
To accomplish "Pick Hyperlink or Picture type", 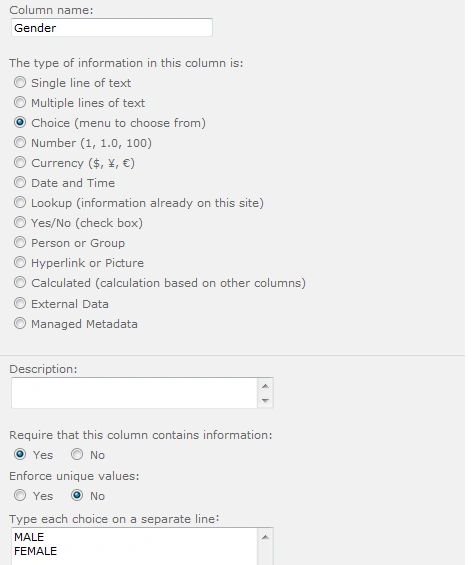I will (20, 262).
